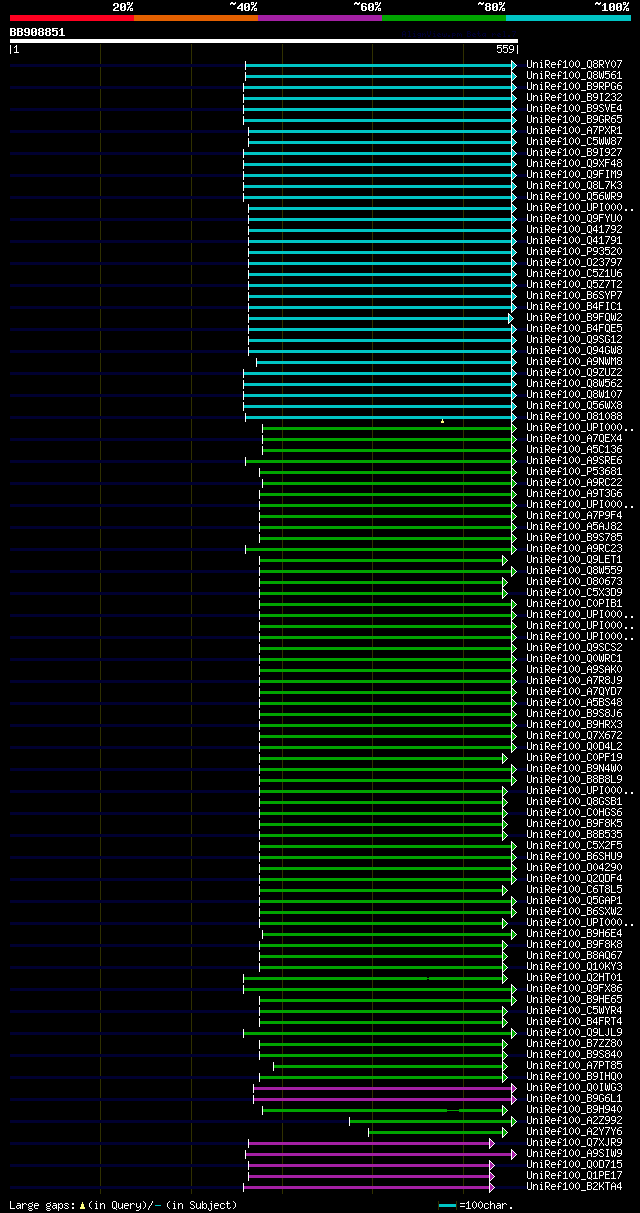
Task: Click the purple alignment bar for B9G6L1
Action: coord(384,1098)
